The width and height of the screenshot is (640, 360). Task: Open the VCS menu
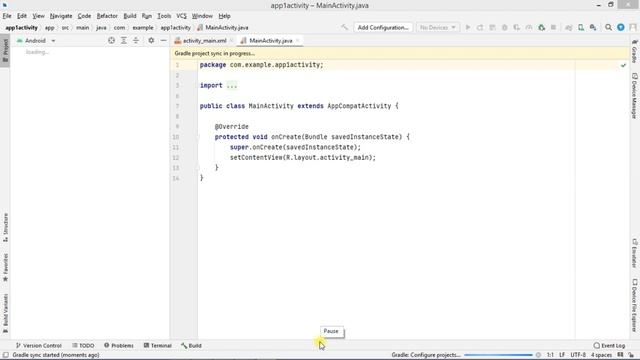coord(181,16)
